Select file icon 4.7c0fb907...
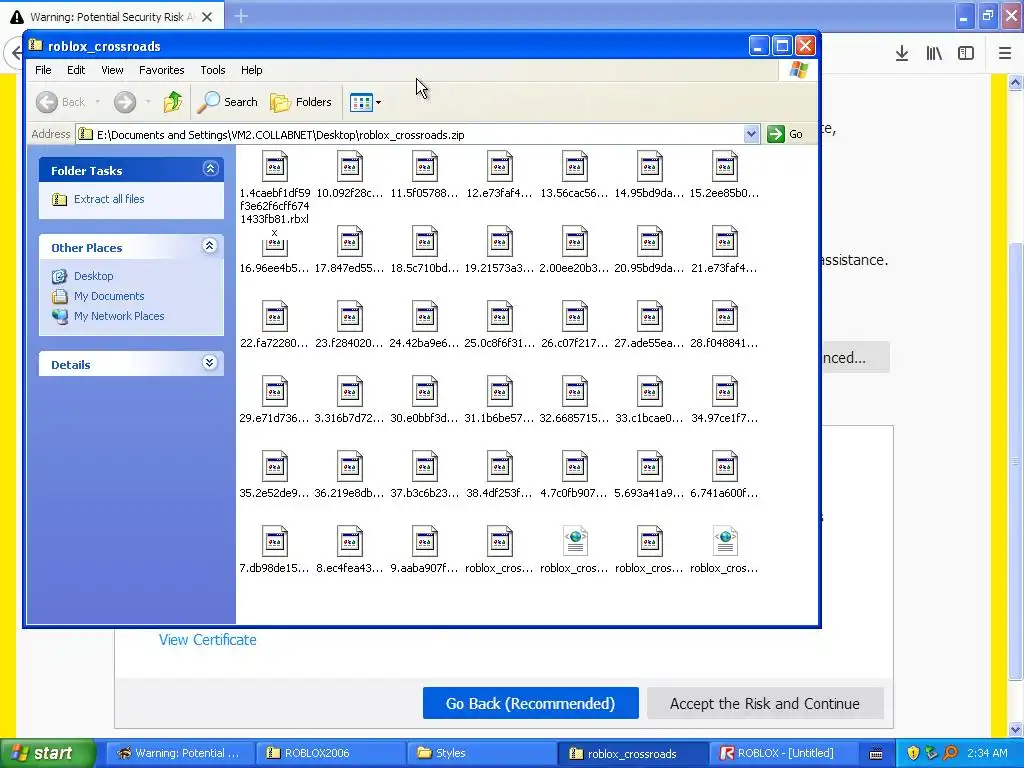Screen dimensions: 1024x768 pos(575,467)
